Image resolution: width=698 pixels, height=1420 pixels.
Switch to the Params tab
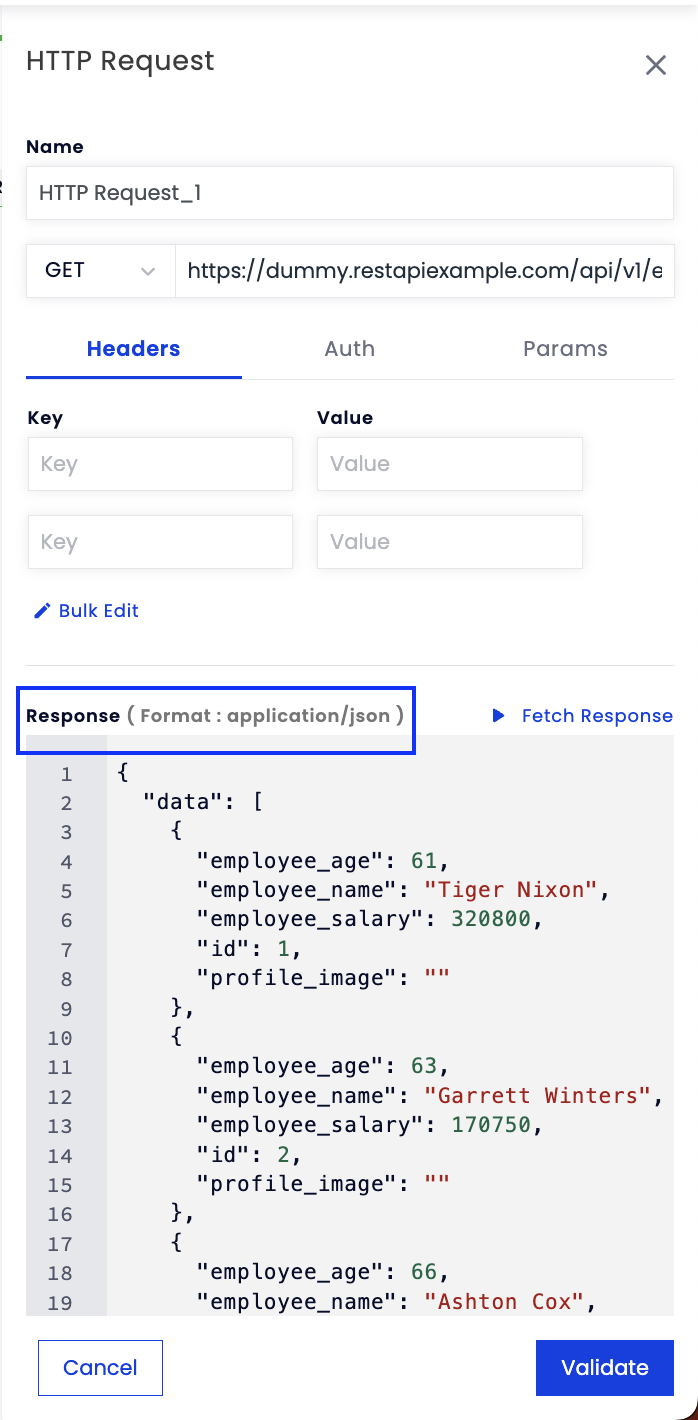(565, 349)
